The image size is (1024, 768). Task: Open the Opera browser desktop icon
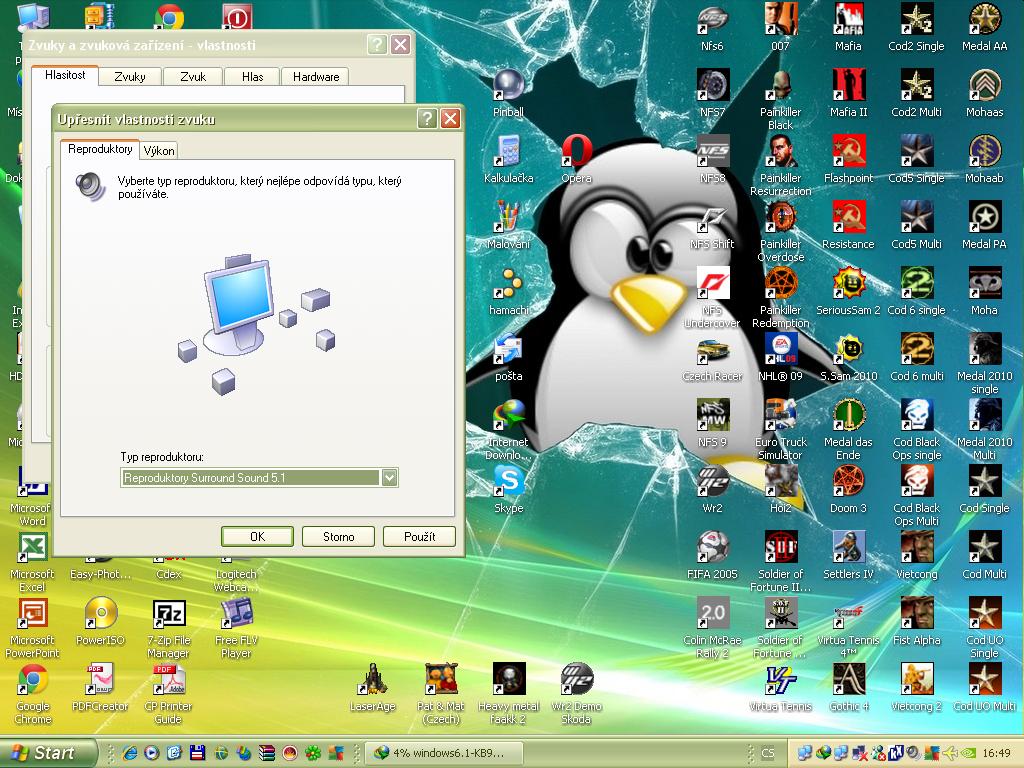576,153
